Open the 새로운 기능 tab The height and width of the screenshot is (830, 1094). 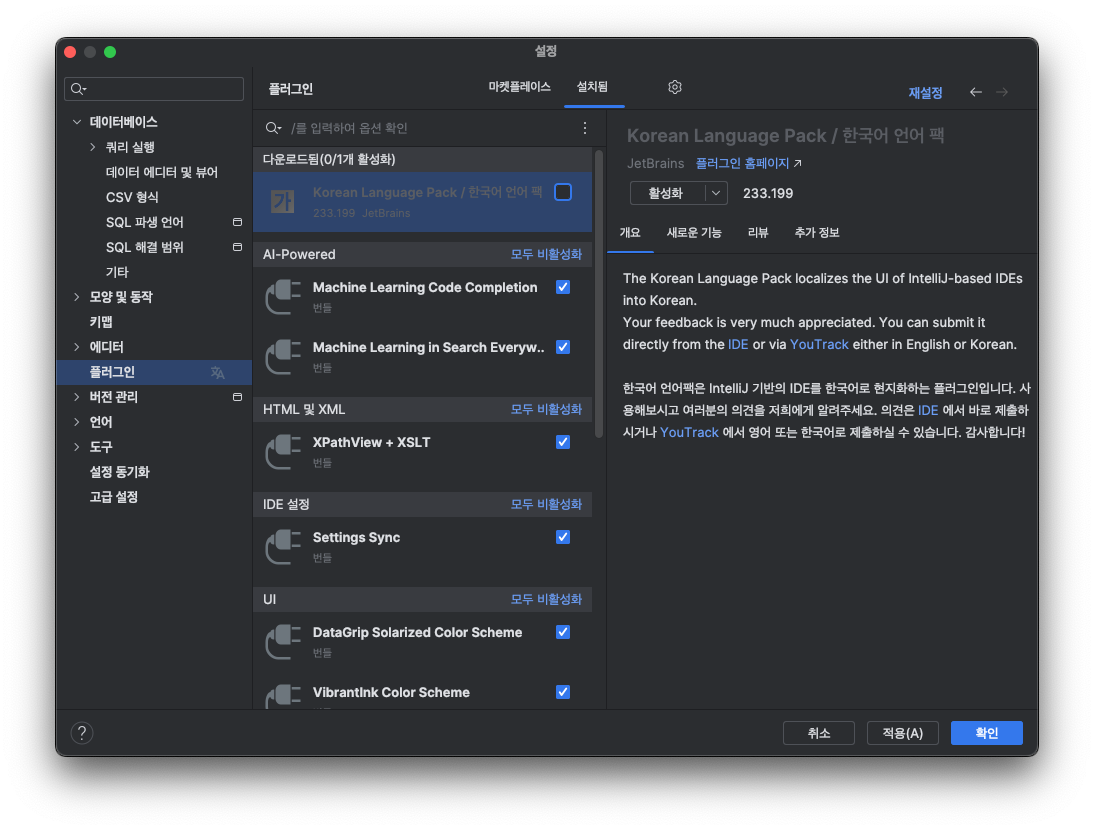coord(694,232)
